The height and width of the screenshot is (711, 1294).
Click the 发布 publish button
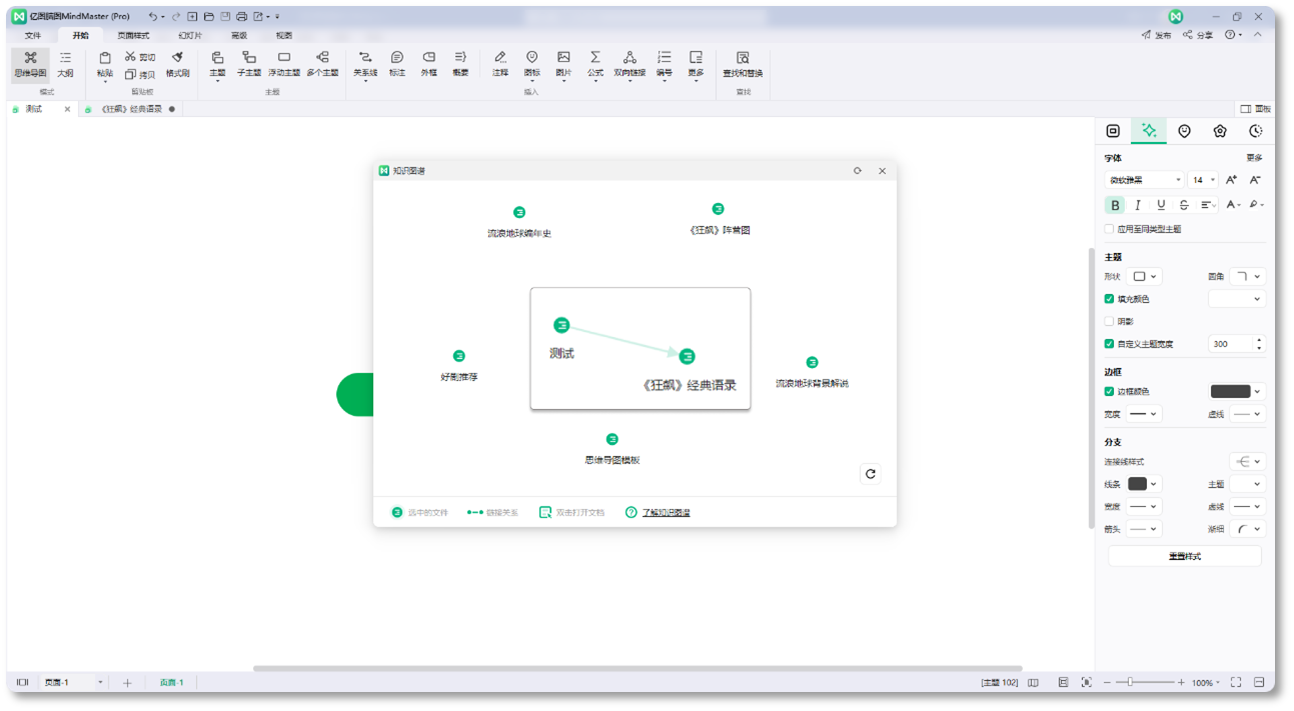coord(1156,35)
